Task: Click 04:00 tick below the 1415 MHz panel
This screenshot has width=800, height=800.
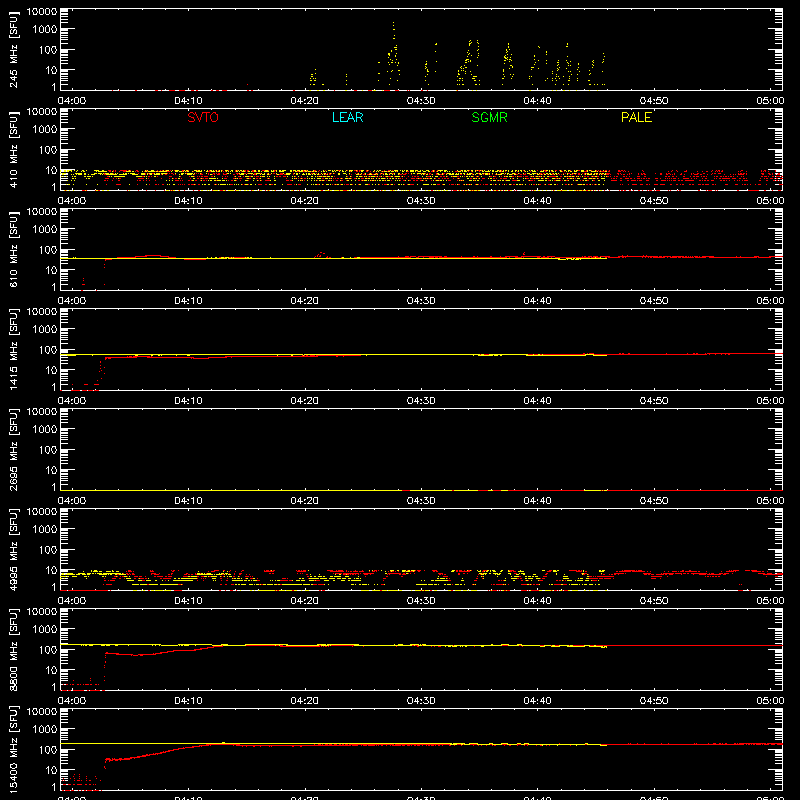Action: click(71, 401)
